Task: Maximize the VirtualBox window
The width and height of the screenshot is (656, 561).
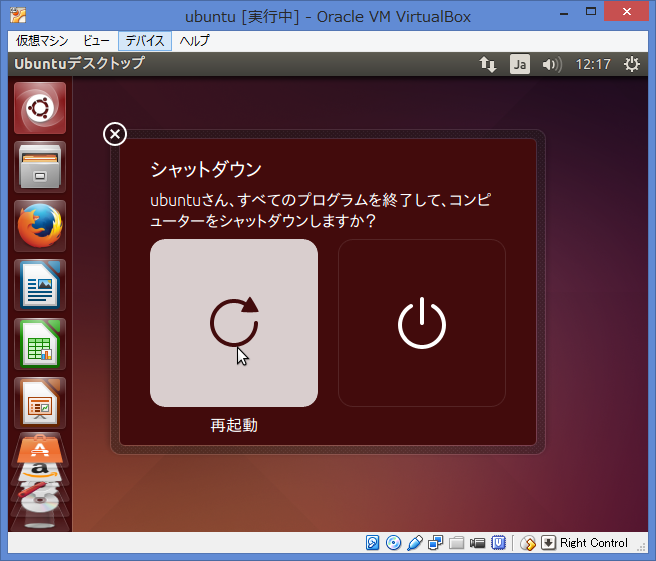Action: [x=591, y=12]
